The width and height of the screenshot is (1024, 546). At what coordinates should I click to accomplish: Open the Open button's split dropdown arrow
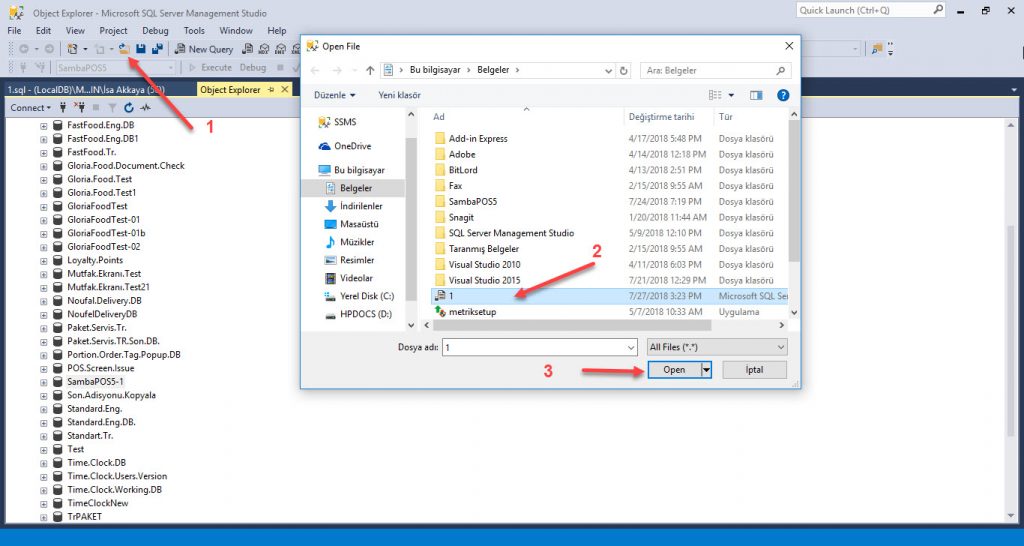[706, 370]
